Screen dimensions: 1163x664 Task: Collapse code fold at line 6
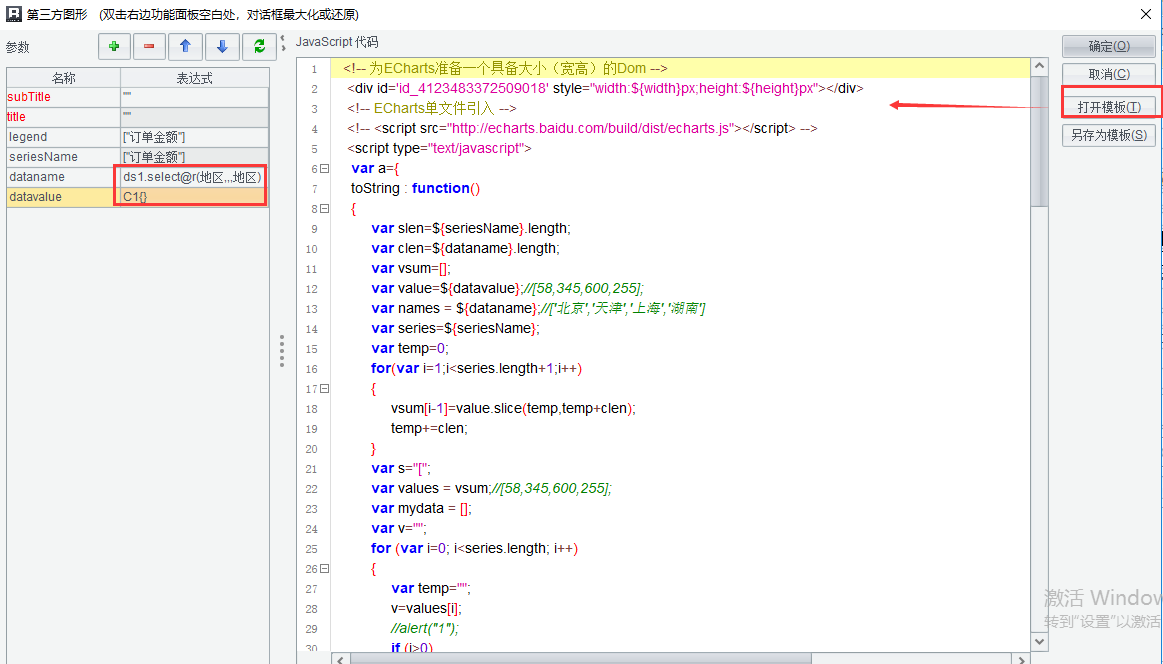tap(324, 169)
